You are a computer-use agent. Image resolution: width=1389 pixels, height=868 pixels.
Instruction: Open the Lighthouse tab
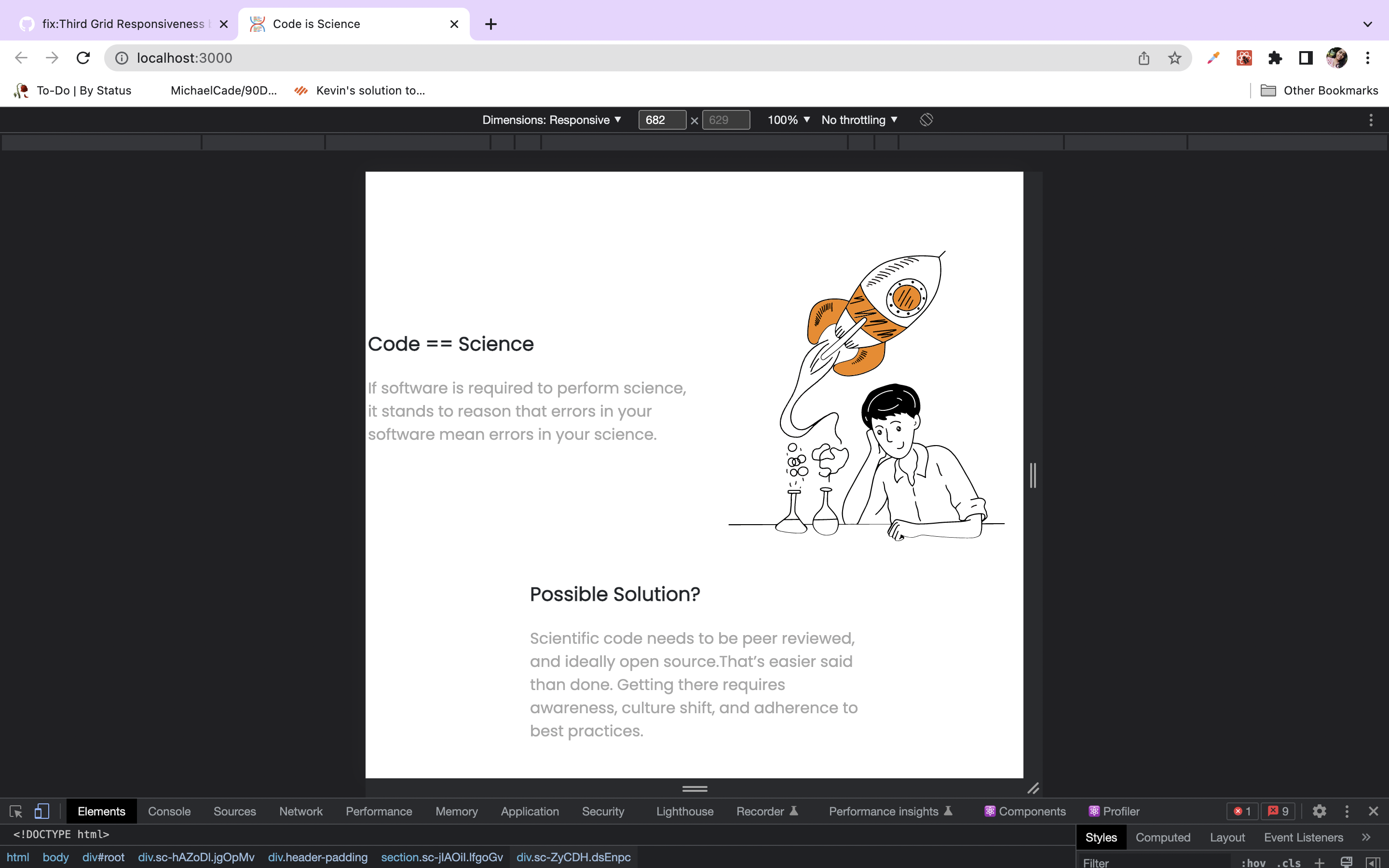684,811
